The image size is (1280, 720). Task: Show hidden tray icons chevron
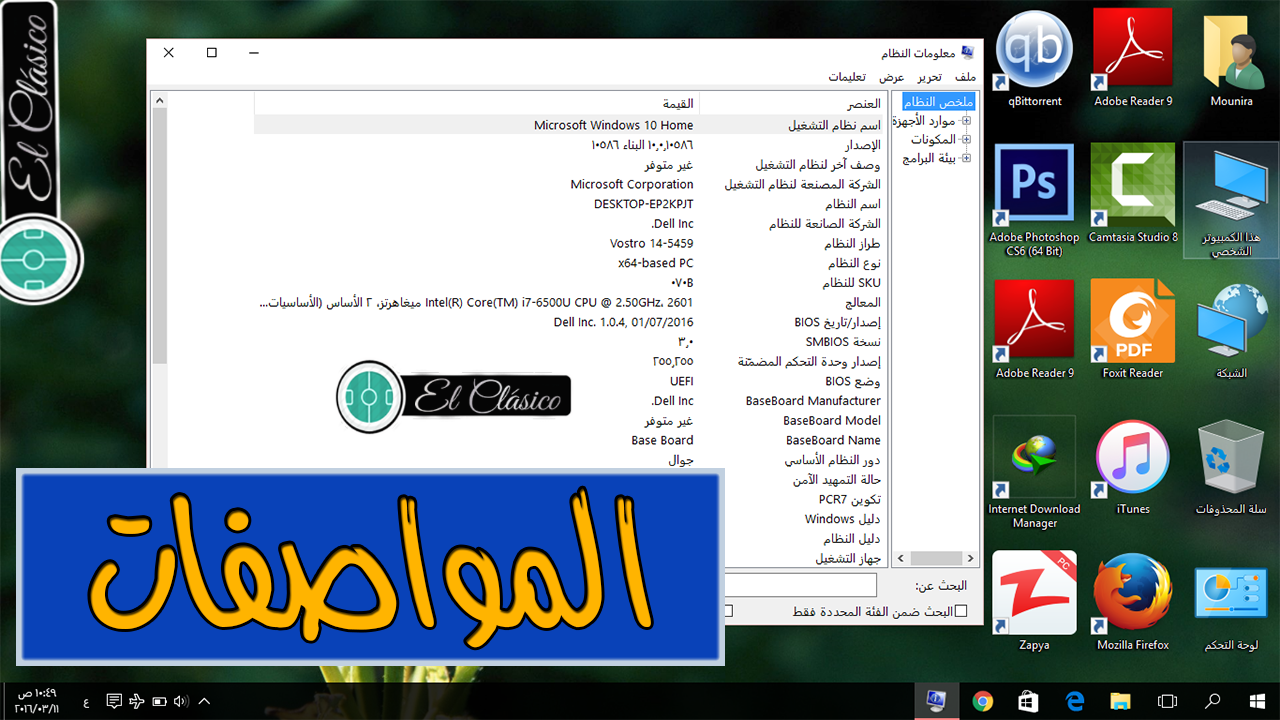204,702
